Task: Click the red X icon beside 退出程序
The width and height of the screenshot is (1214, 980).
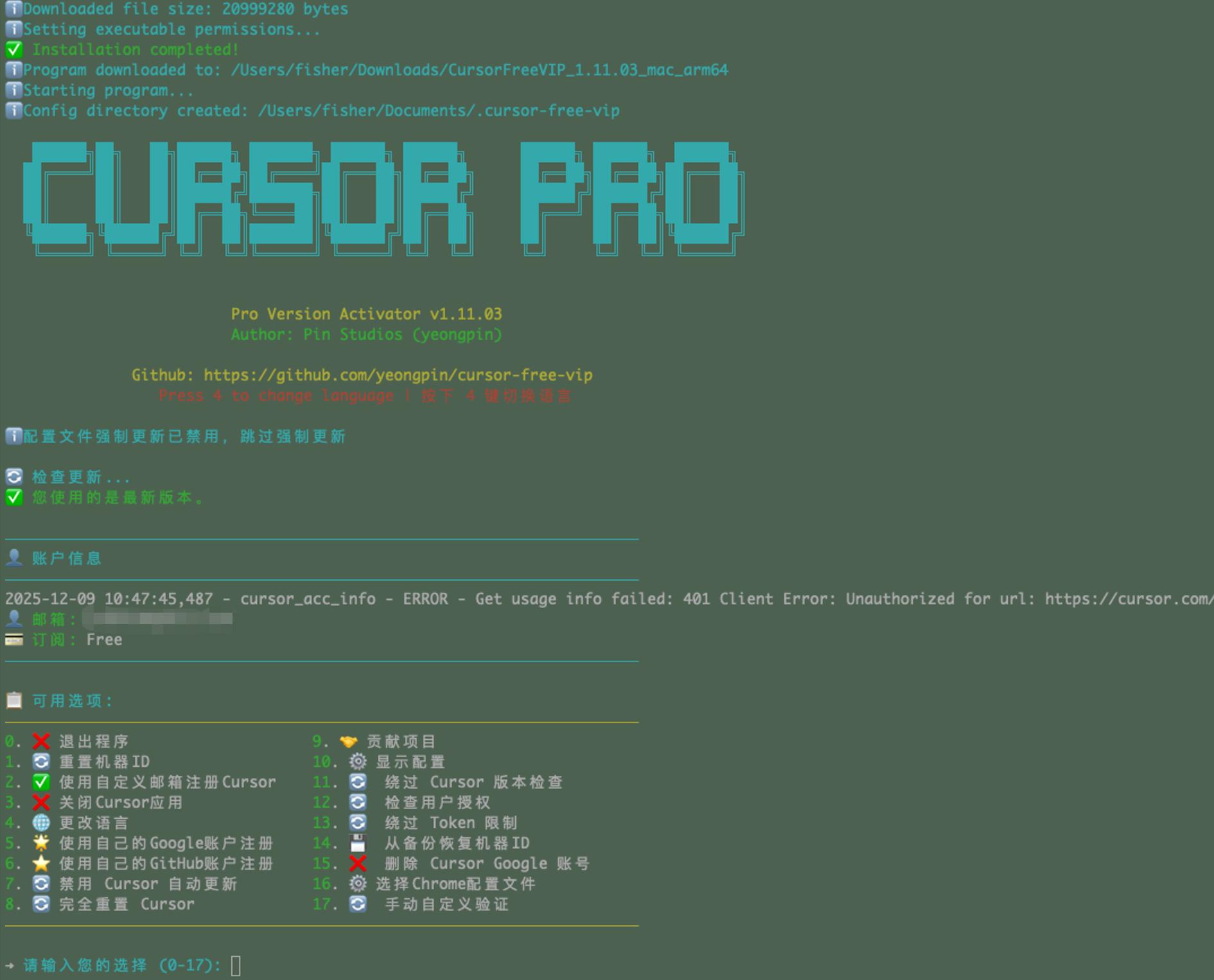Action: click(41, 742)
